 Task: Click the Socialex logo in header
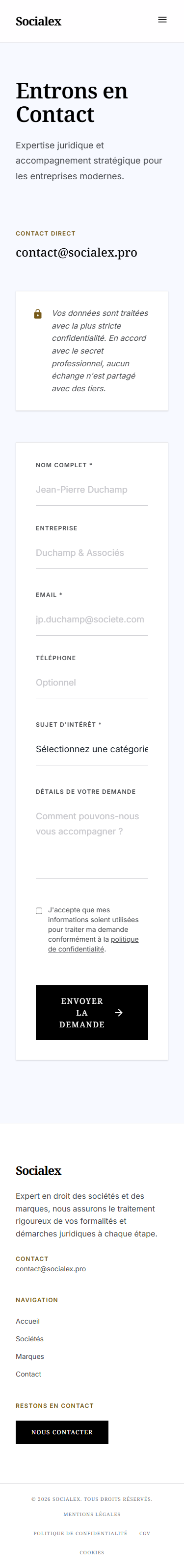(38, 22)
